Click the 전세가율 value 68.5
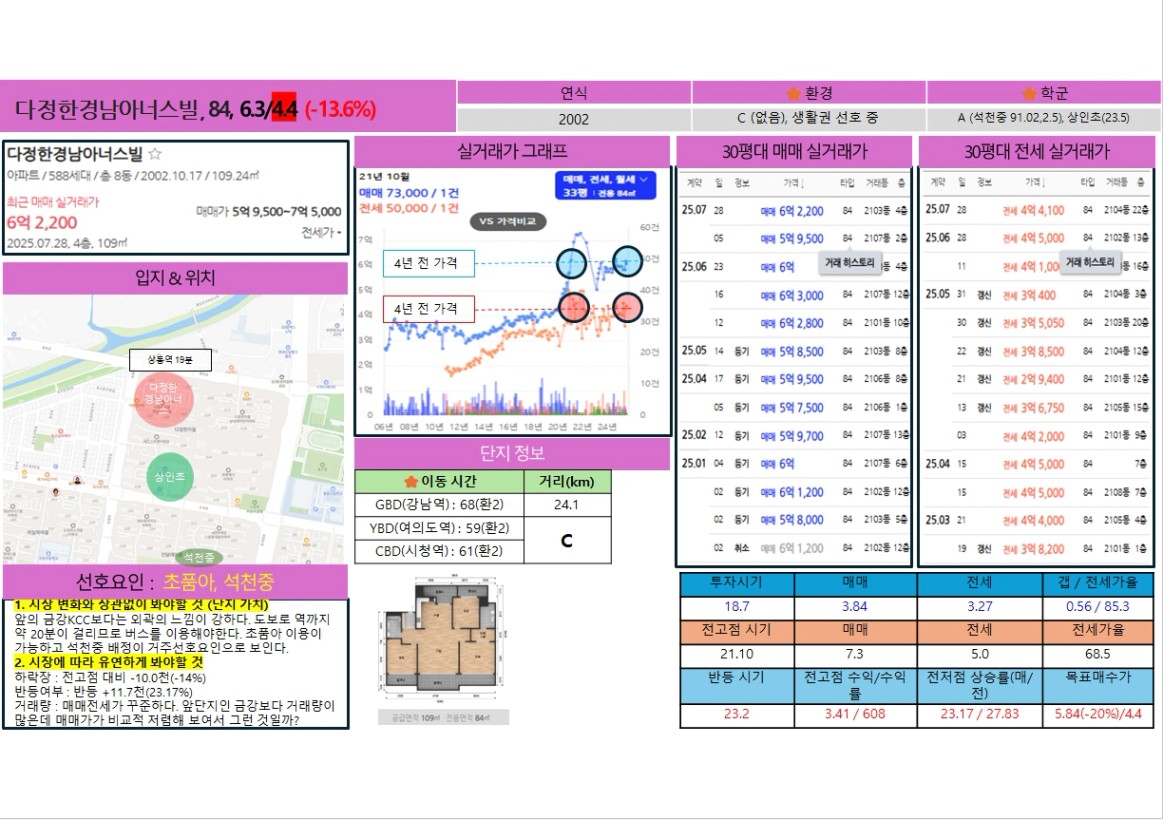Image resolution: width=1163 pixels, height=820 pixels. click(1098, 654)
